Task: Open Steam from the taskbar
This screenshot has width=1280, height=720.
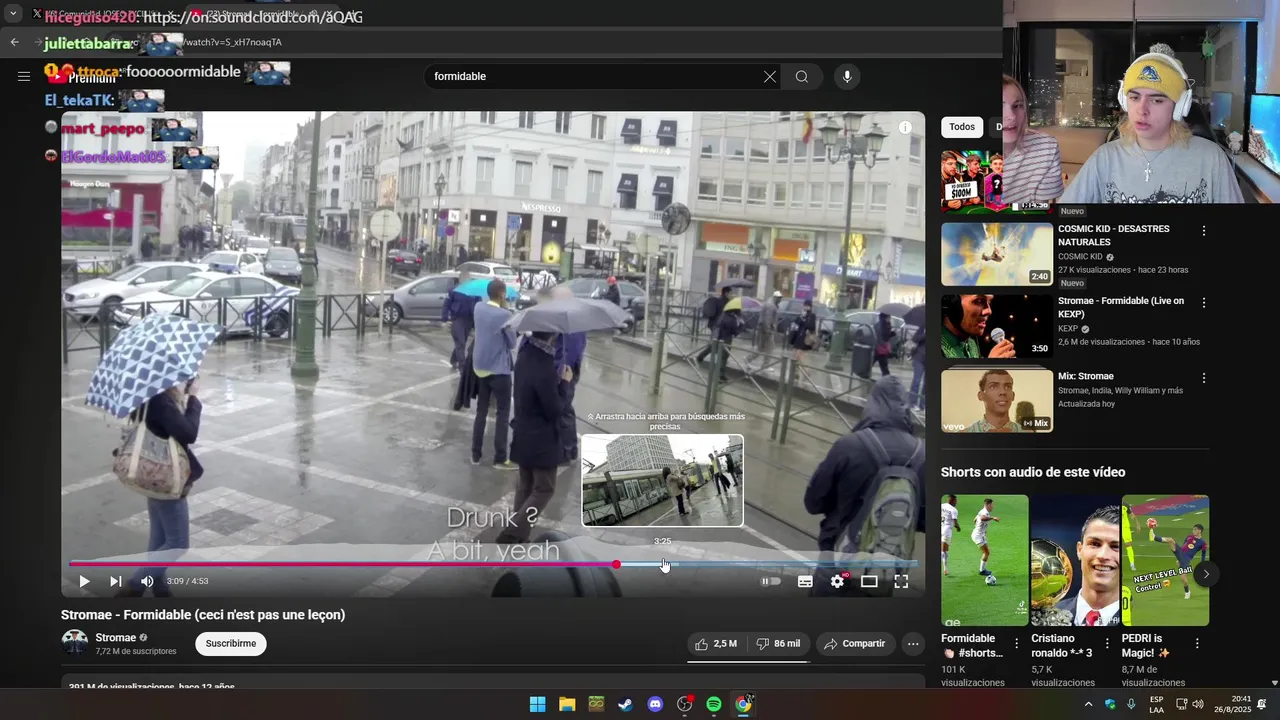Action: pos(625,704)
